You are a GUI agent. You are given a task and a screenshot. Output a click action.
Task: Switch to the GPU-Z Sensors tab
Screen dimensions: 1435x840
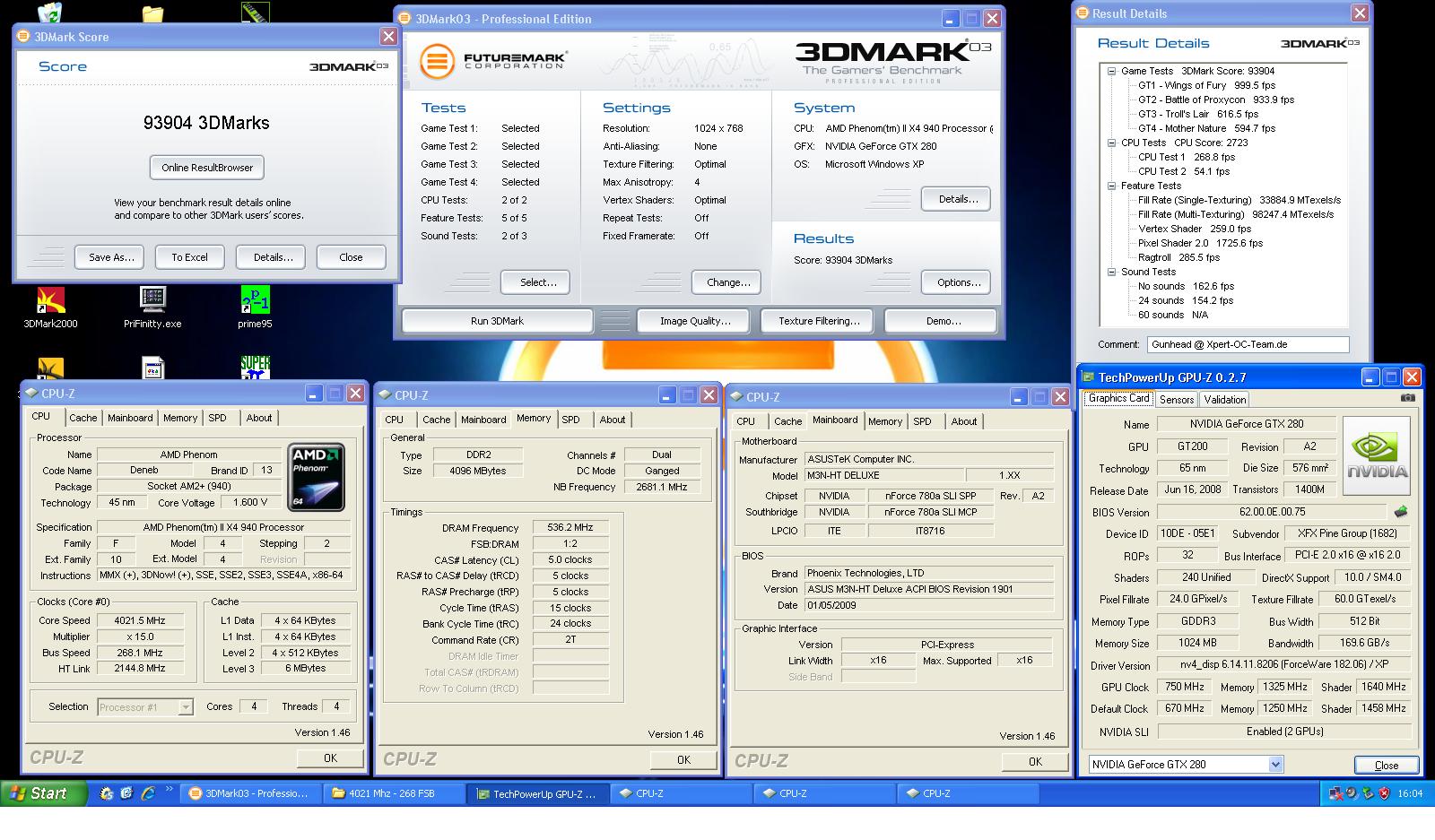coord(1176,400)
